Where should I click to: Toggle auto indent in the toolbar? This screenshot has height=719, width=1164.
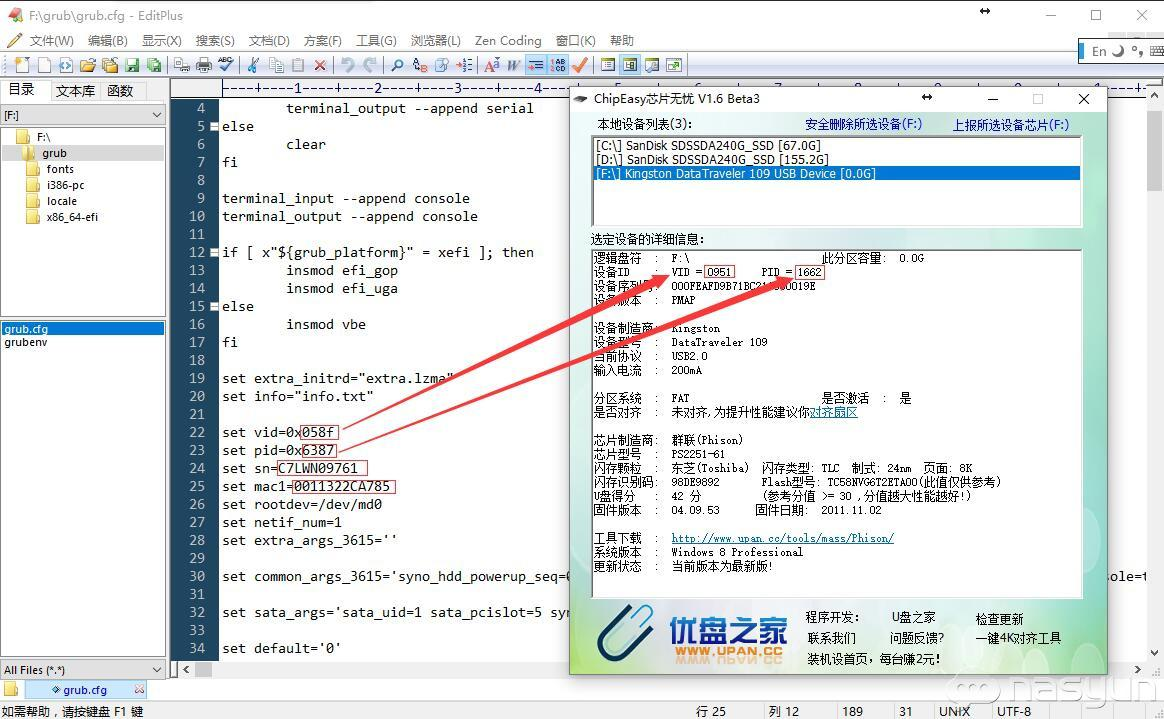(x=535, y=65)
